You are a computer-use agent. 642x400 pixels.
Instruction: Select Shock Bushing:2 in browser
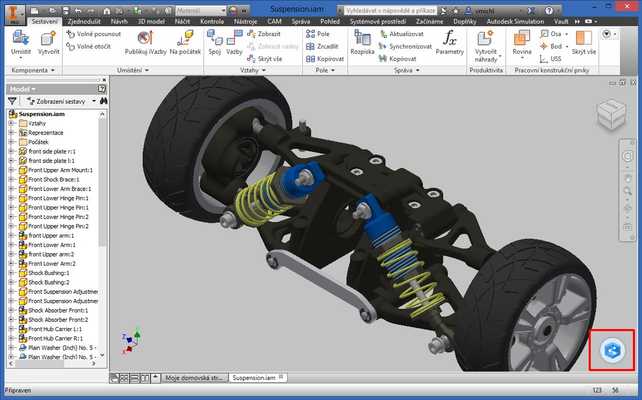[49, 282]
